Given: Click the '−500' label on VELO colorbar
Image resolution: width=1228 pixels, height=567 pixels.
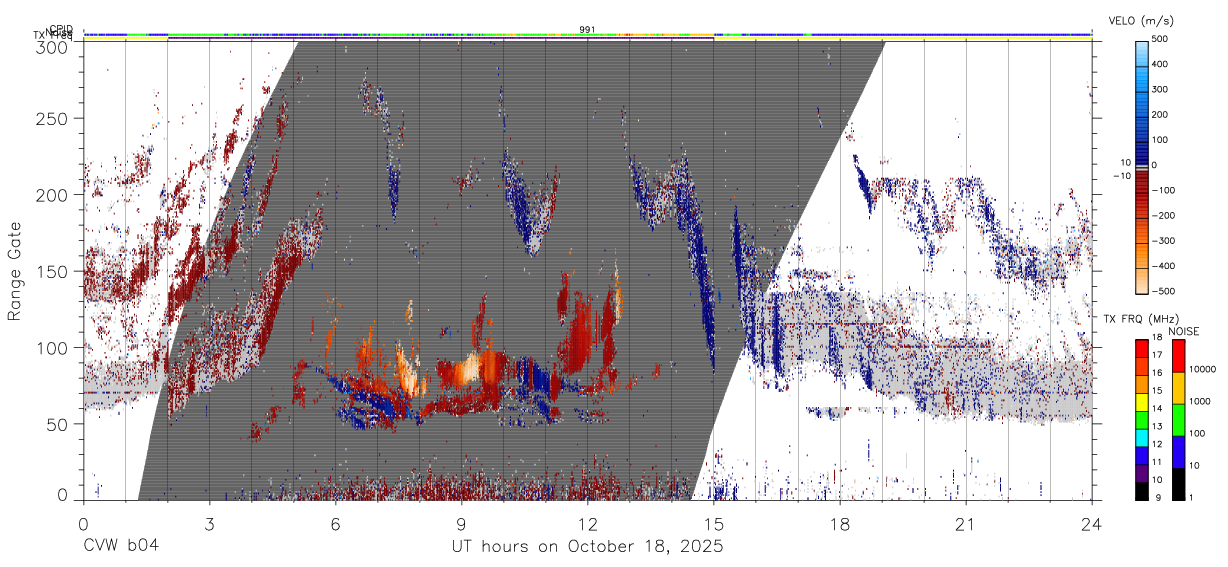Looking at the screenshot, I should (x=1166, y=291).
